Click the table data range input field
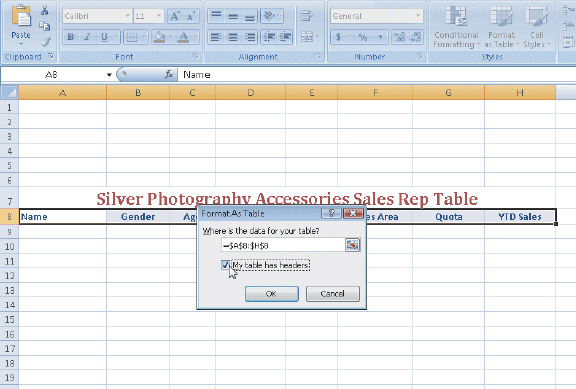 tap(282, 245)
